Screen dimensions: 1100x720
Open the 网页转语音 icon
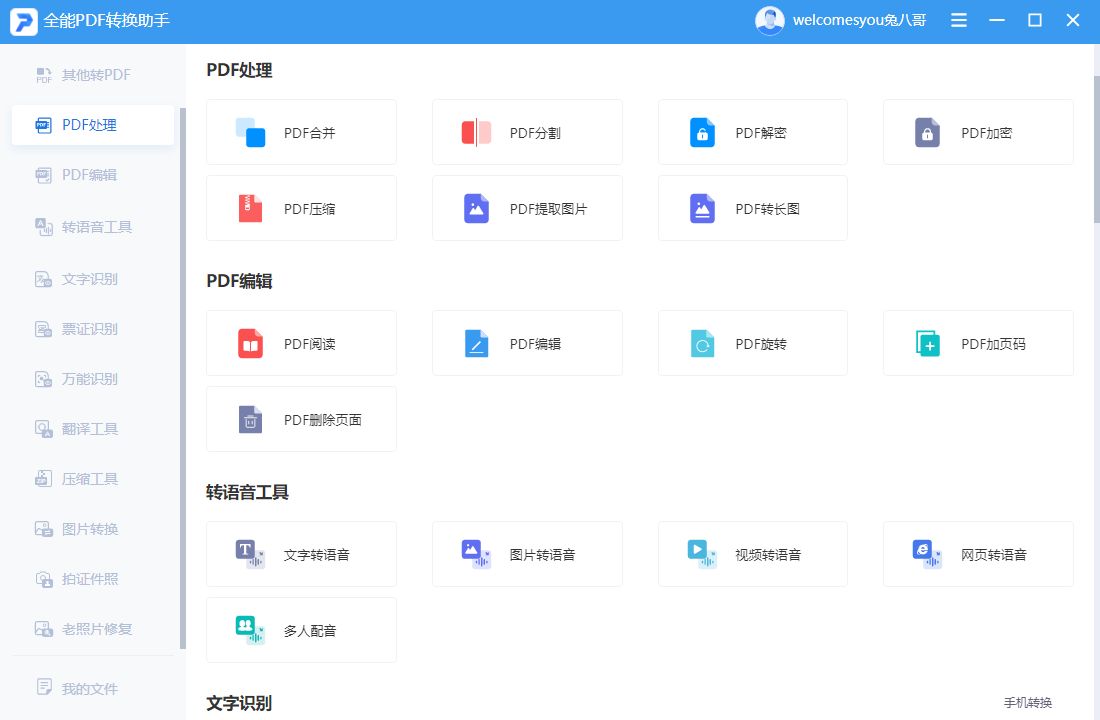point(927,554)
